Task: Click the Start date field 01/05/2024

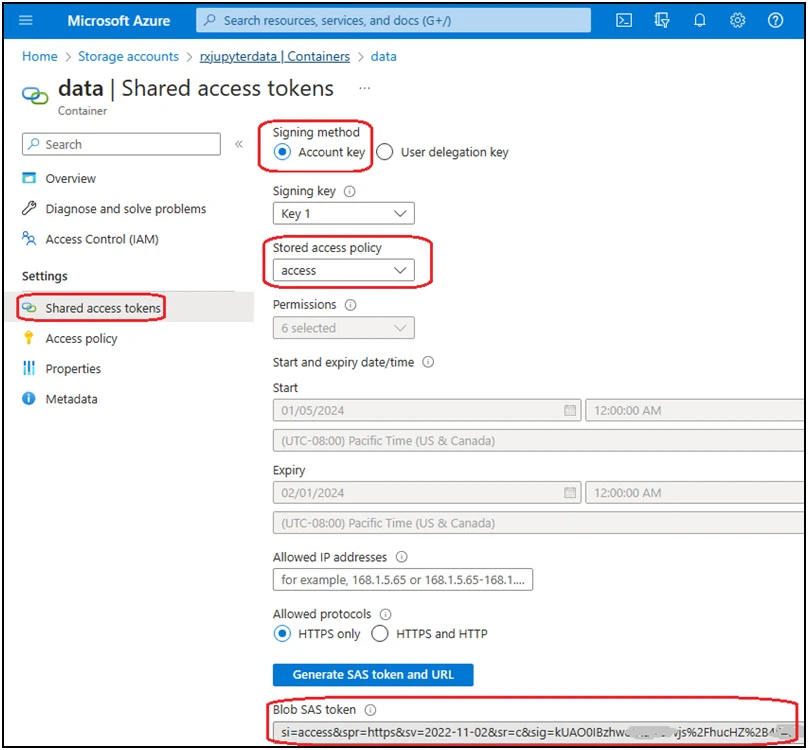Action: pyautogui.click(x=427, y=410)
